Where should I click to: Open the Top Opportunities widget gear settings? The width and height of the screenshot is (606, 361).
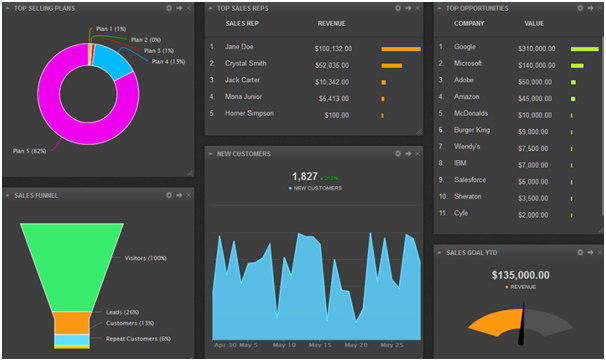[x=580, y=8]
